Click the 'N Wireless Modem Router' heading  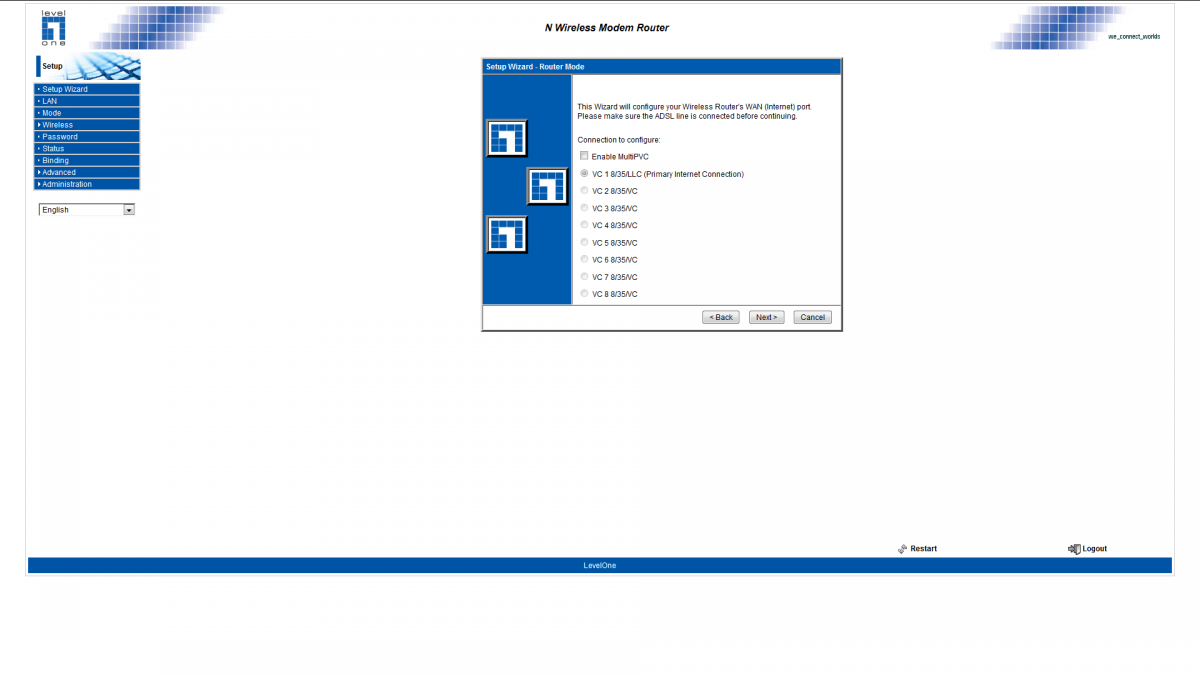(607, 28)
